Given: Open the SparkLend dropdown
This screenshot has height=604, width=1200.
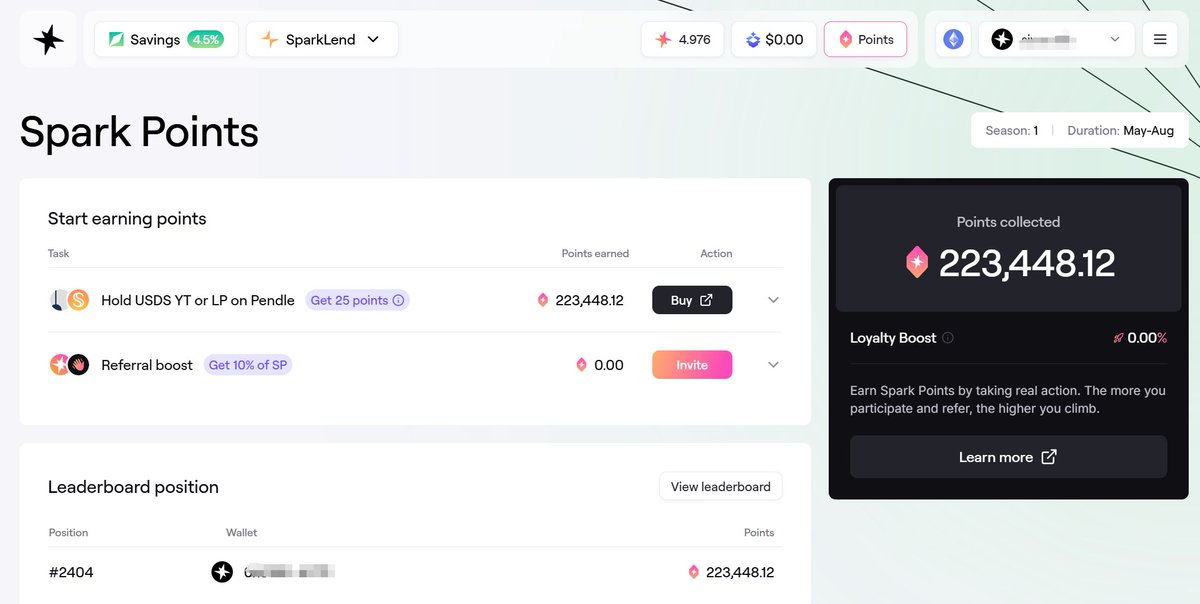Looking at the screenshot, I should (322, 39).
